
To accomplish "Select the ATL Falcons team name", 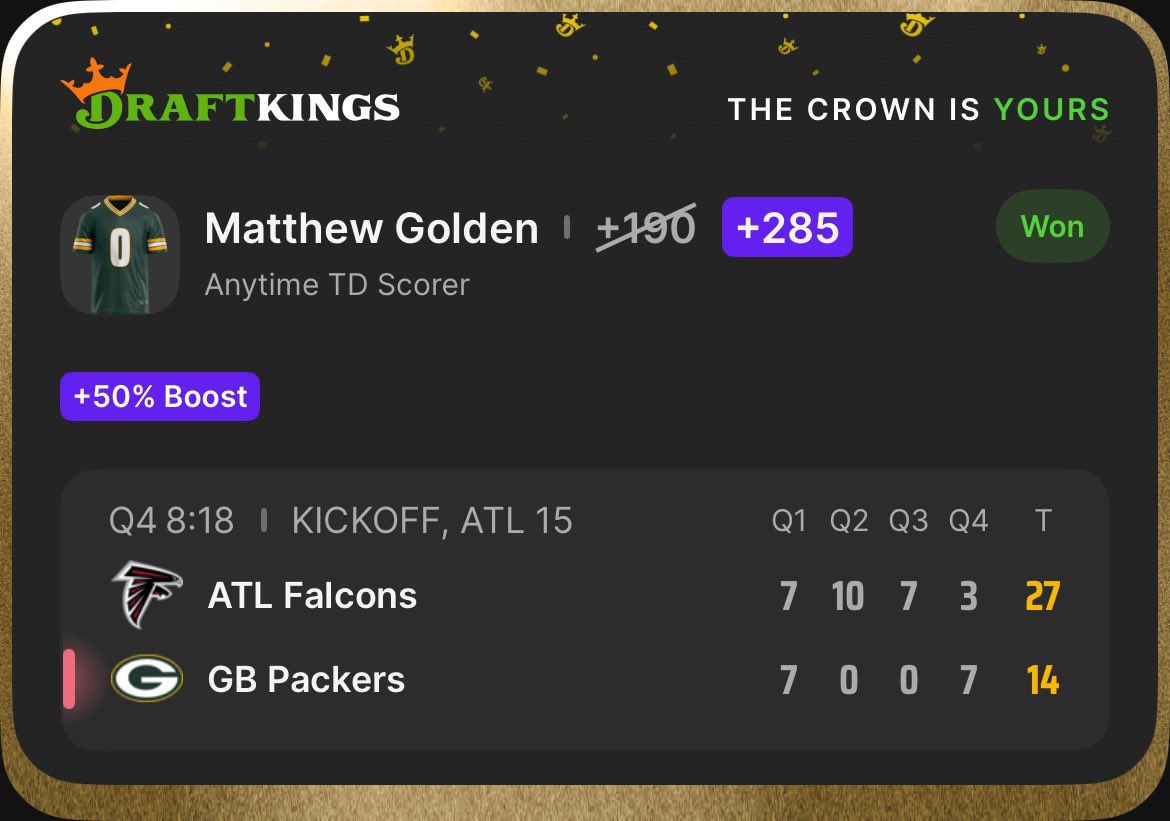I will pos(312,596).
